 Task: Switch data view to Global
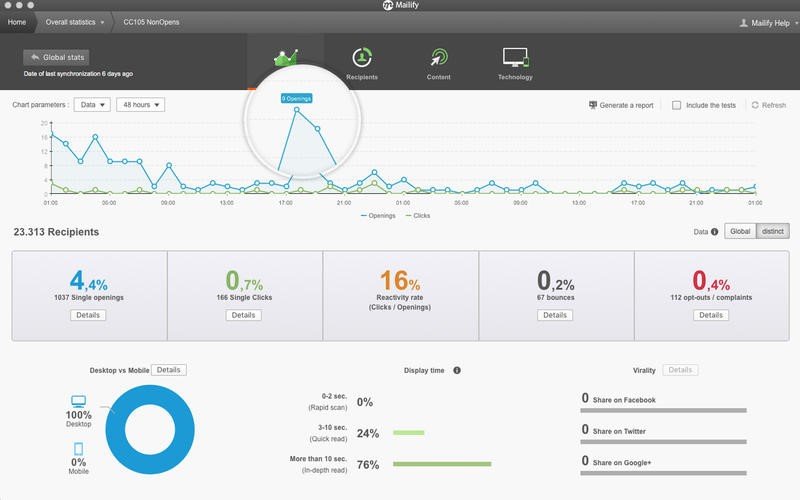(740, 231)
